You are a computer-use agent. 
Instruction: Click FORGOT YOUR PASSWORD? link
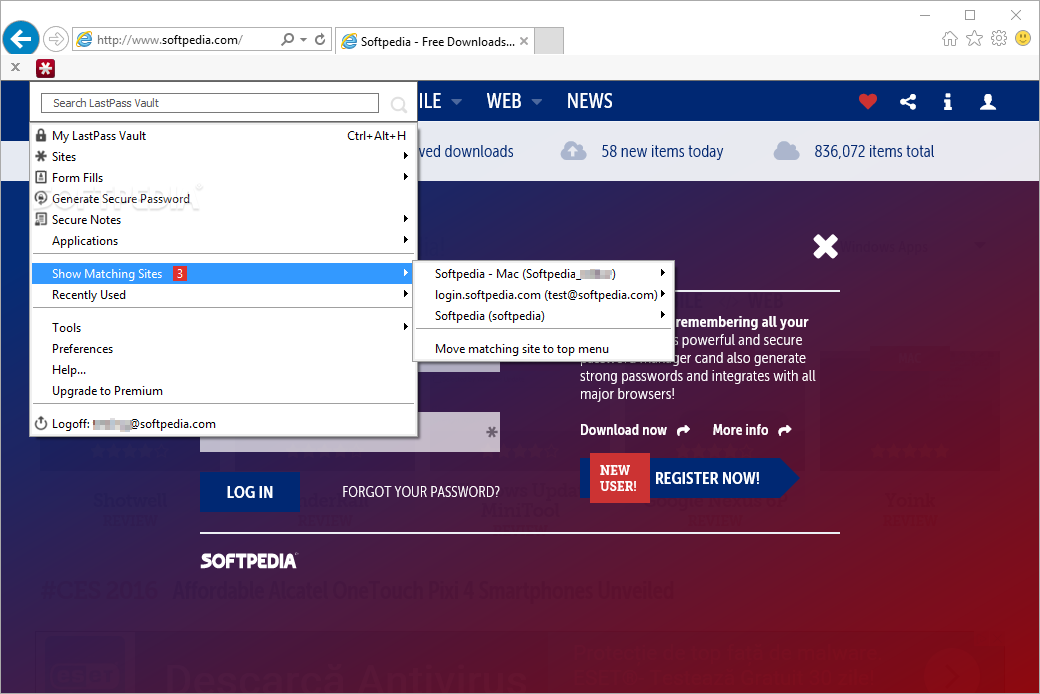(421, 492)
